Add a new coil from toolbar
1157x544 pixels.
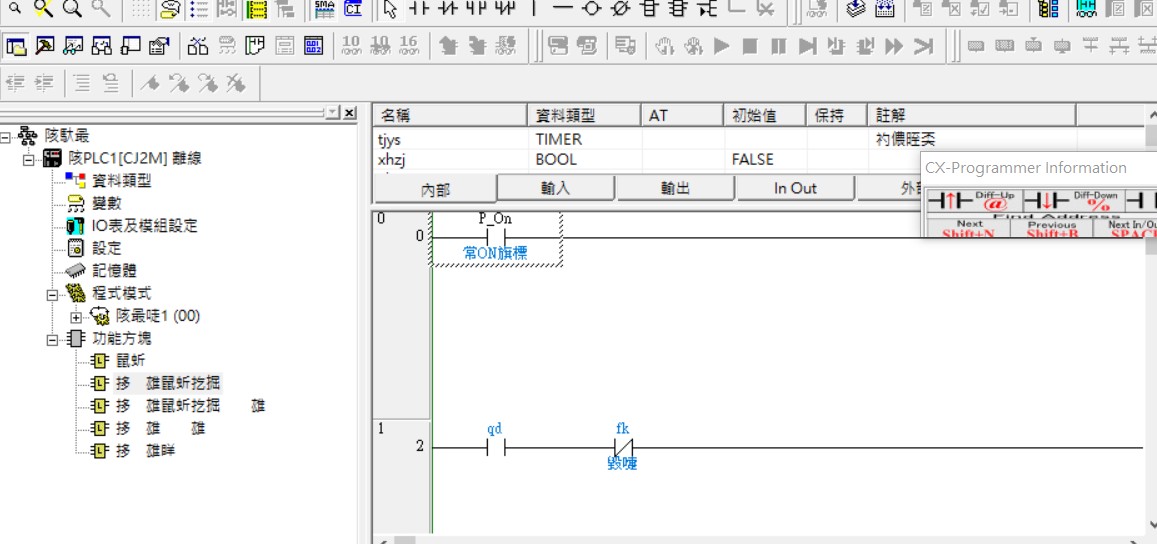[591, 10]
